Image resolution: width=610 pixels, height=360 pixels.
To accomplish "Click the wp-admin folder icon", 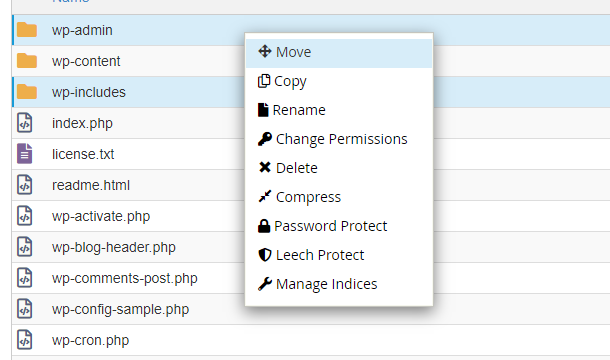I will click(x=27, y=30).
